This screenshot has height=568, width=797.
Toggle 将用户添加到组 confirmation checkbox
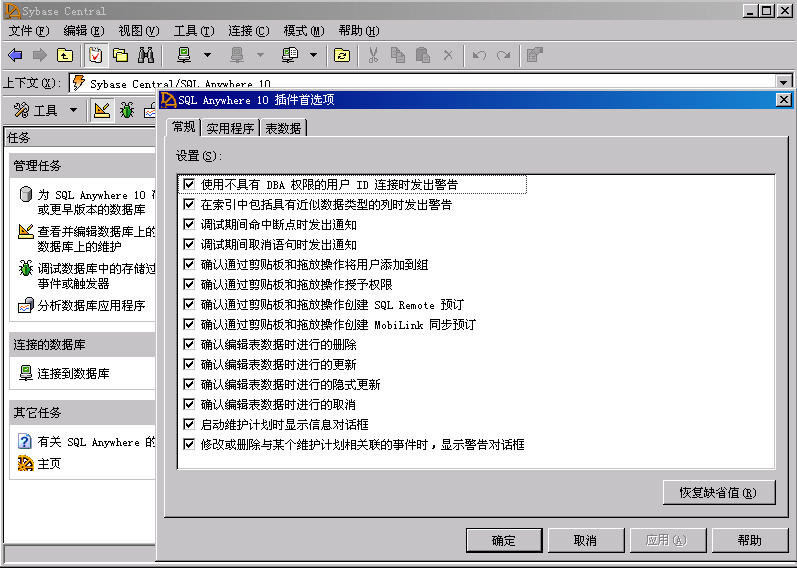click(189, 264)
